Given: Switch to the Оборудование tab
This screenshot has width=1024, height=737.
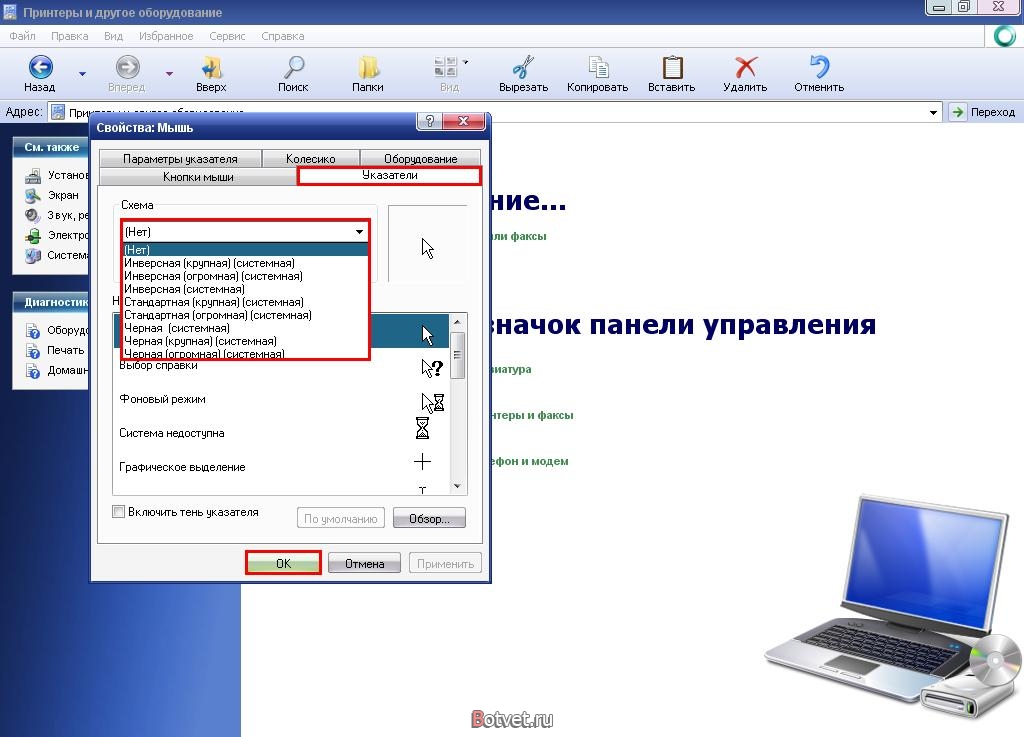Looking at the screenshot, I should [421, 159].
